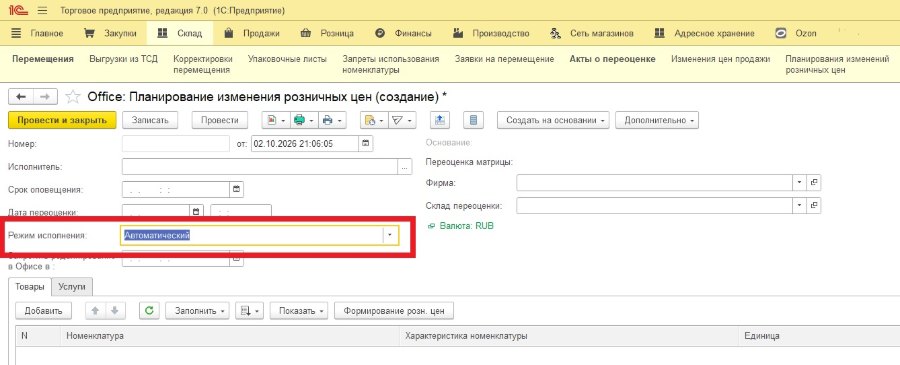Go back with the left arrow button
The width and height of the screenshot is (900, 365).
[21, 96]
